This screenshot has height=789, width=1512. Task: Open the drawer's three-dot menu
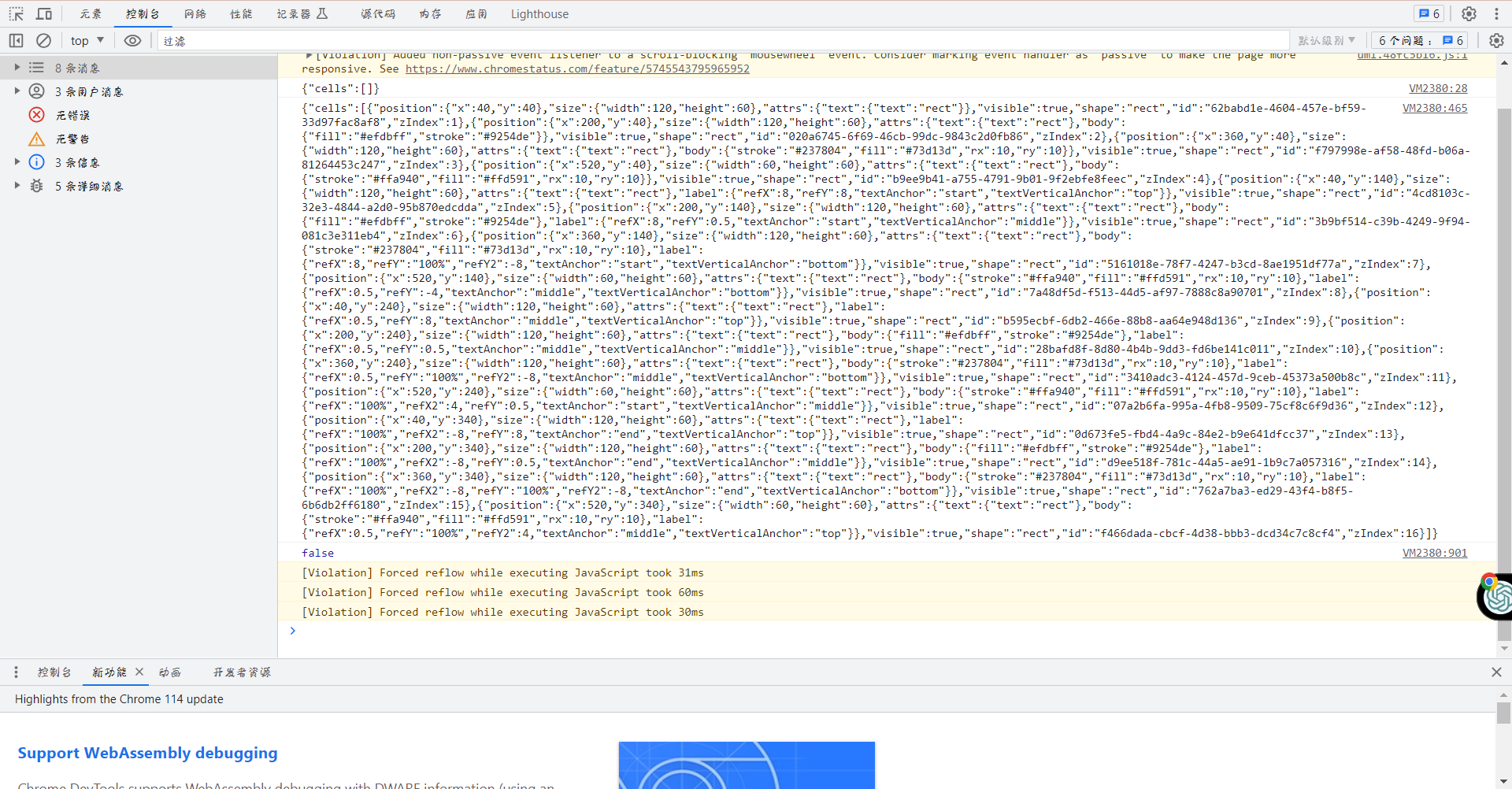(x=15, y=672)
